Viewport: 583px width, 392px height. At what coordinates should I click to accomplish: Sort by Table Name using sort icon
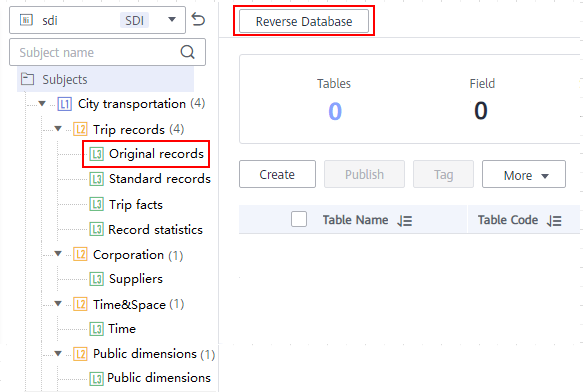click(x=405, y=221)
